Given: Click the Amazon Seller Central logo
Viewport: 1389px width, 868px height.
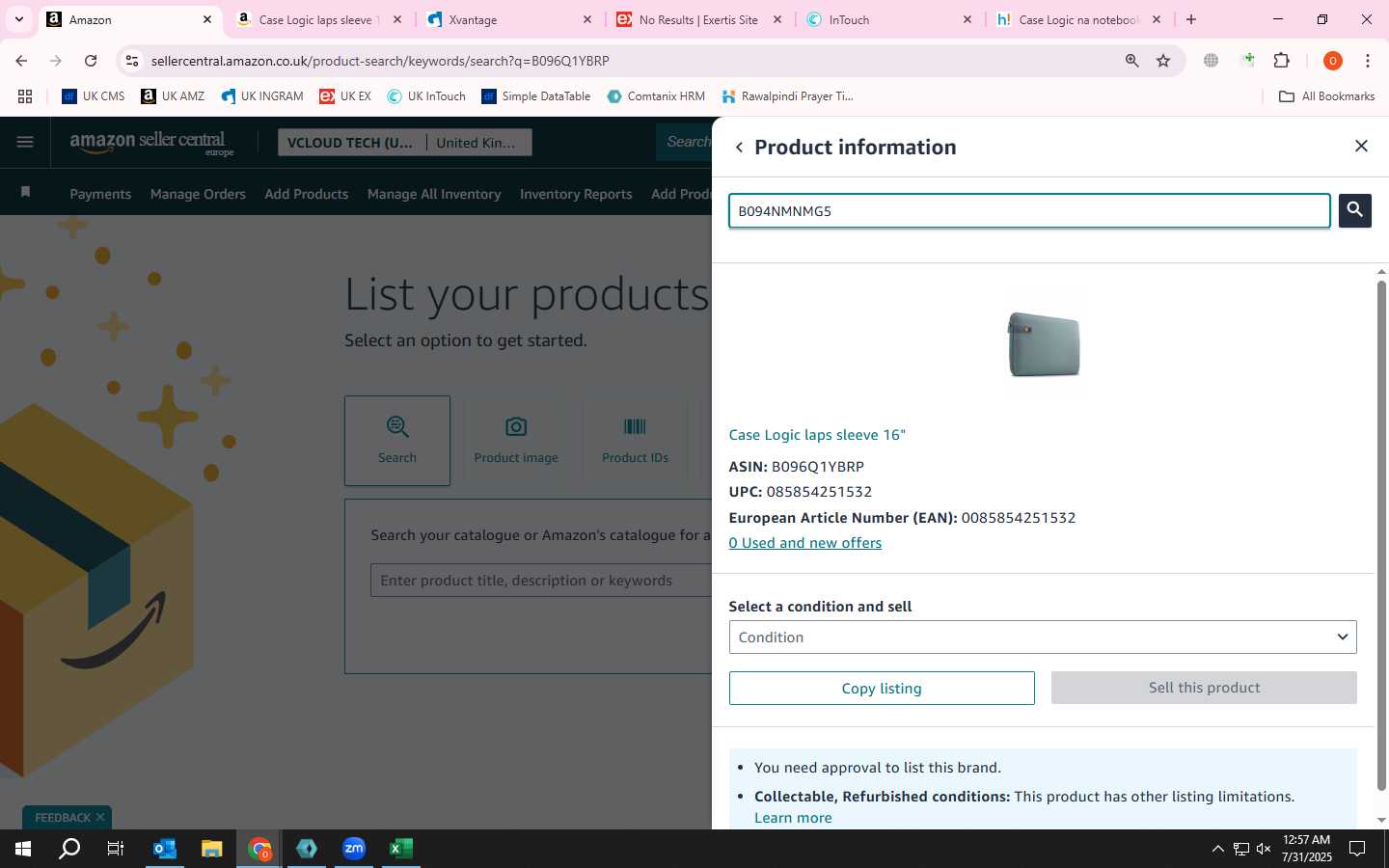Looking at the screenshot, I should pos(151,143).
